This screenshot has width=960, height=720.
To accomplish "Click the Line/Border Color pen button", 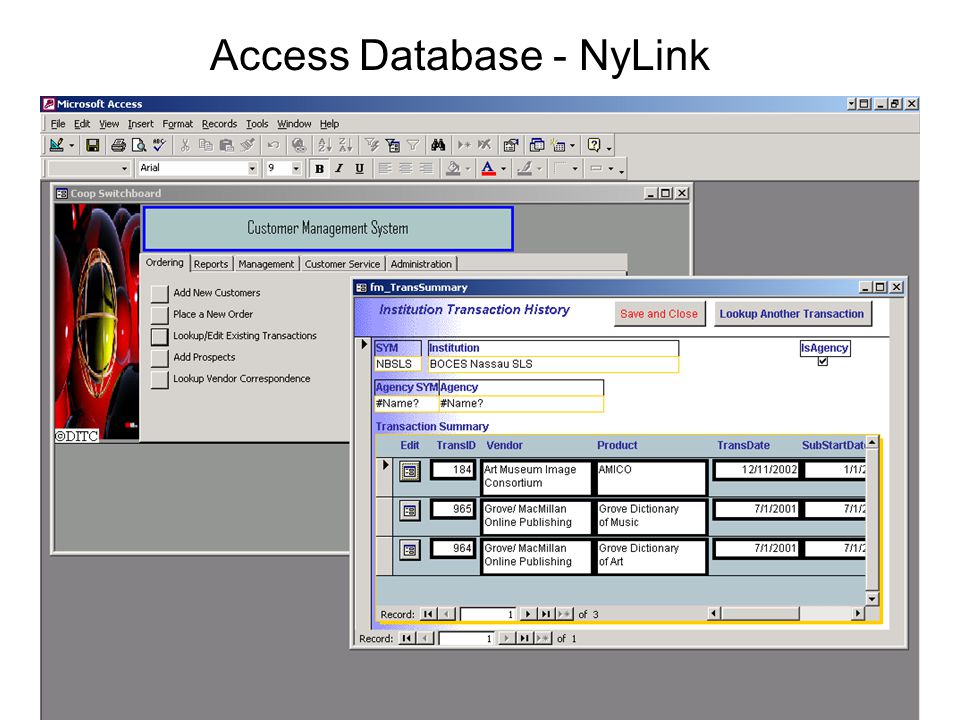I will [x=524, y=168].
